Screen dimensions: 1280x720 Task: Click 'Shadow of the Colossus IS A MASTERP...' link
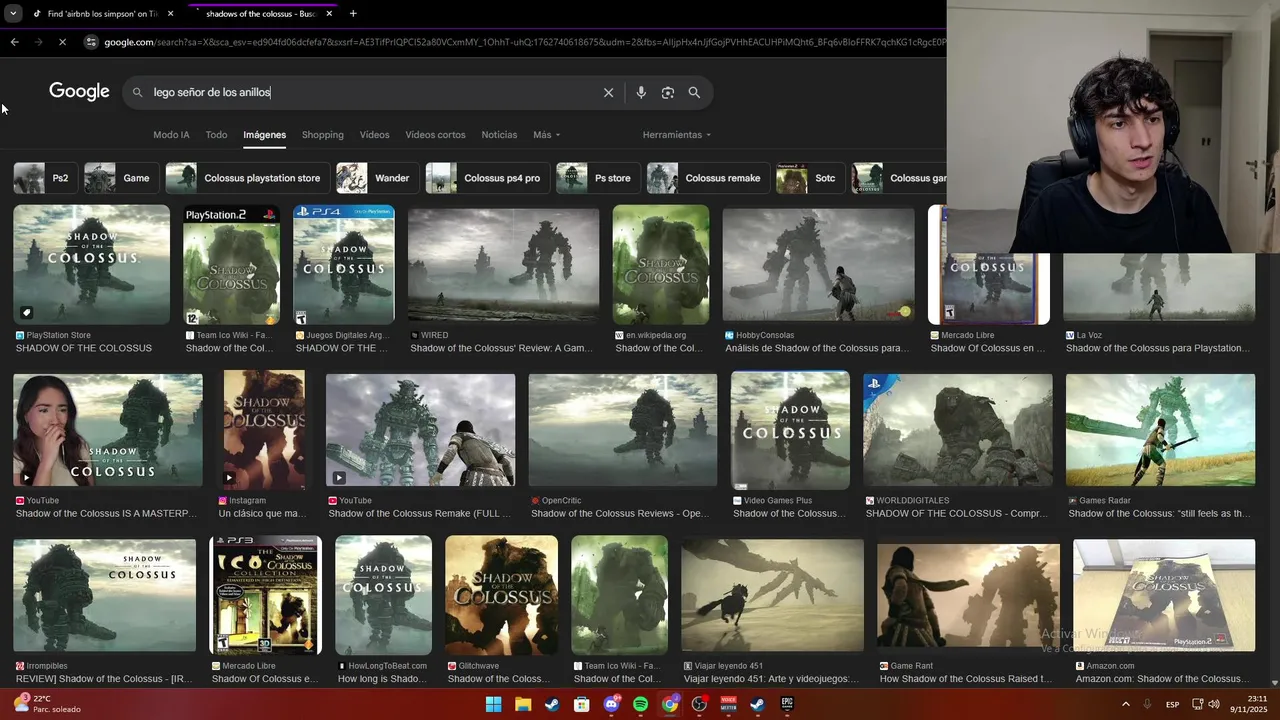(106, 513)
